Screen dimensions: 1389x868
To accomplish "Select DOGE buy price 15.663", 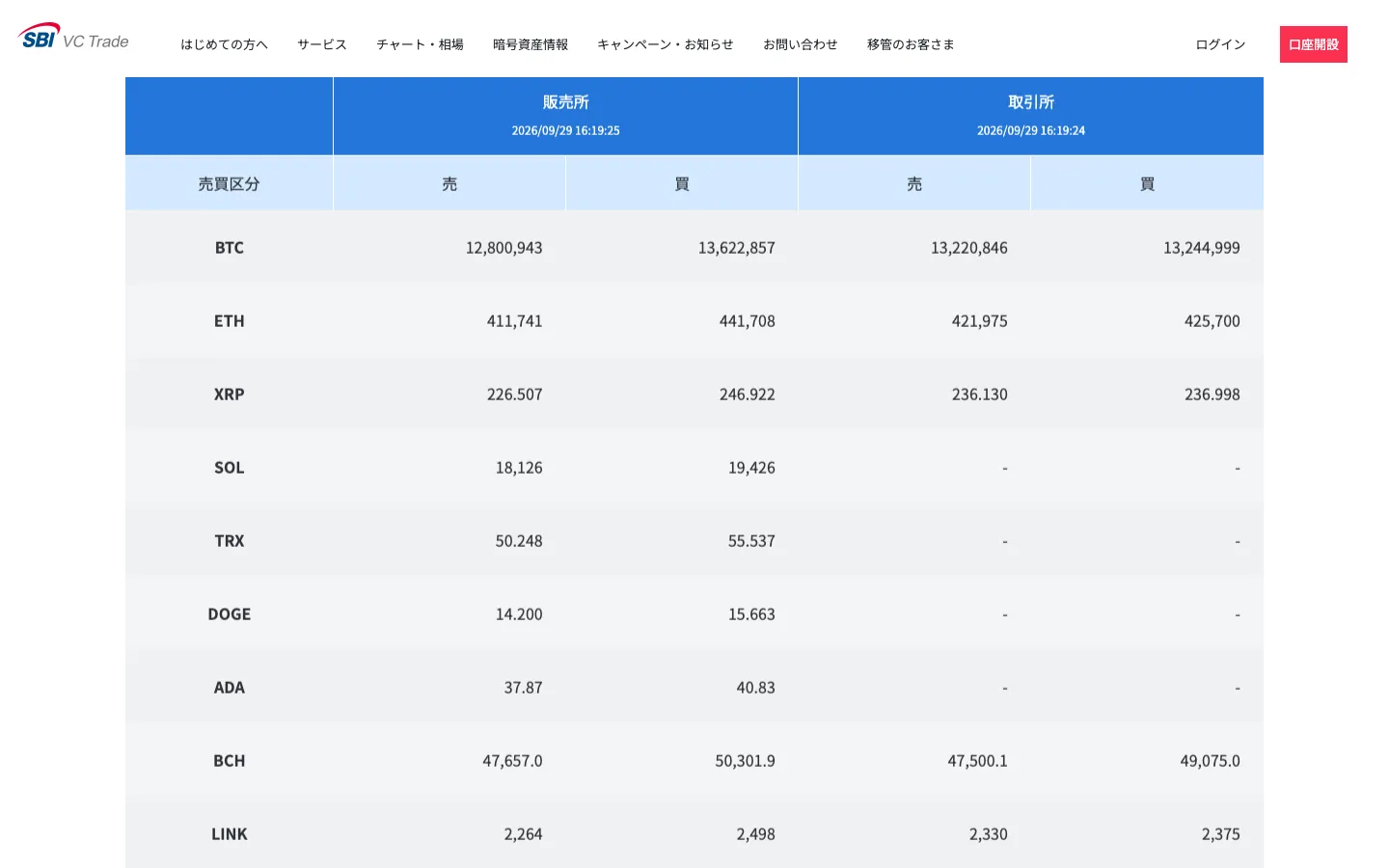I will 752,614.
